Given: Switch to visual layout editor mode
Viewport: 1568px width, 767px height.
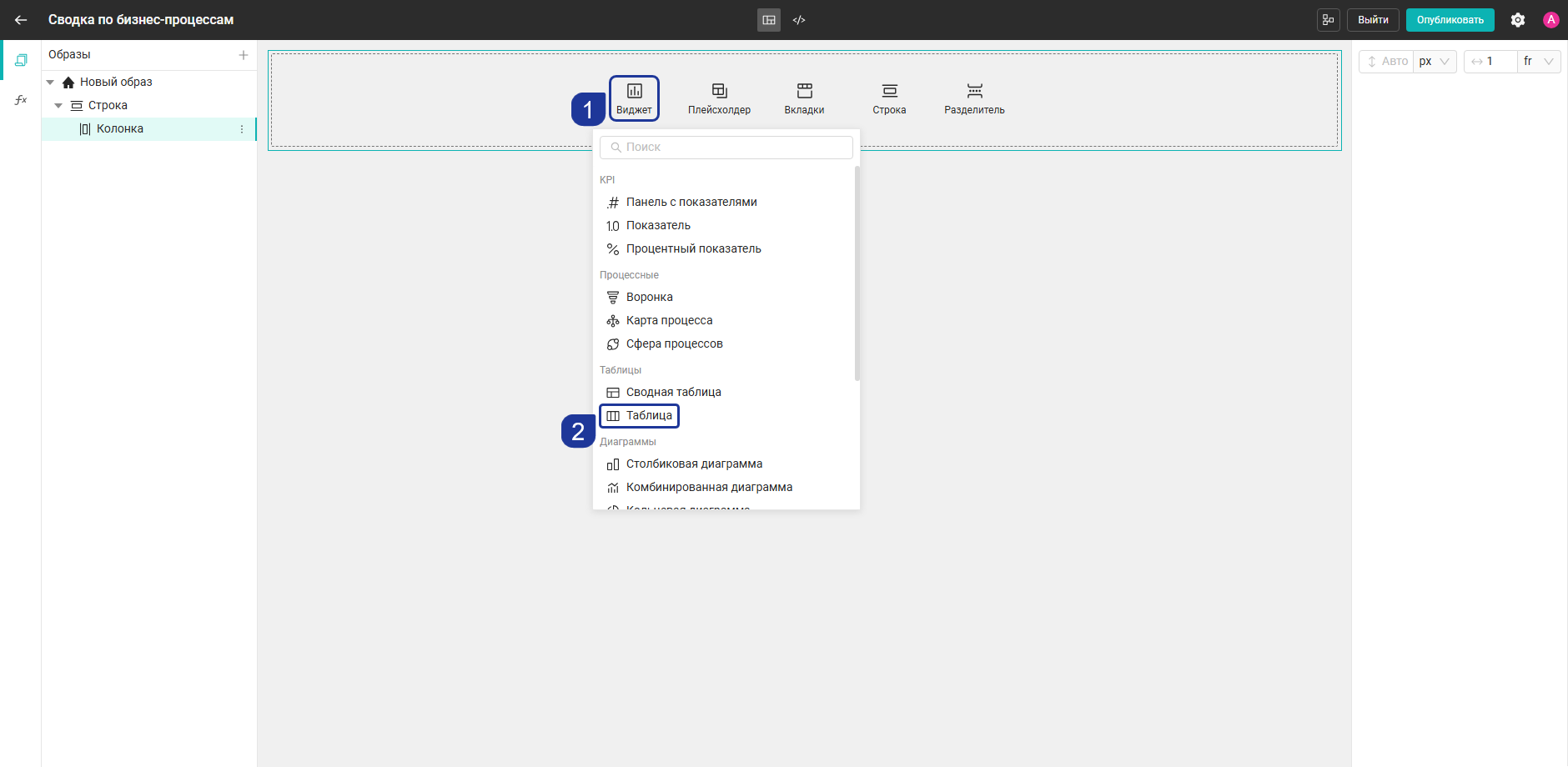Looking at the screenshot, I should (769, 20).
